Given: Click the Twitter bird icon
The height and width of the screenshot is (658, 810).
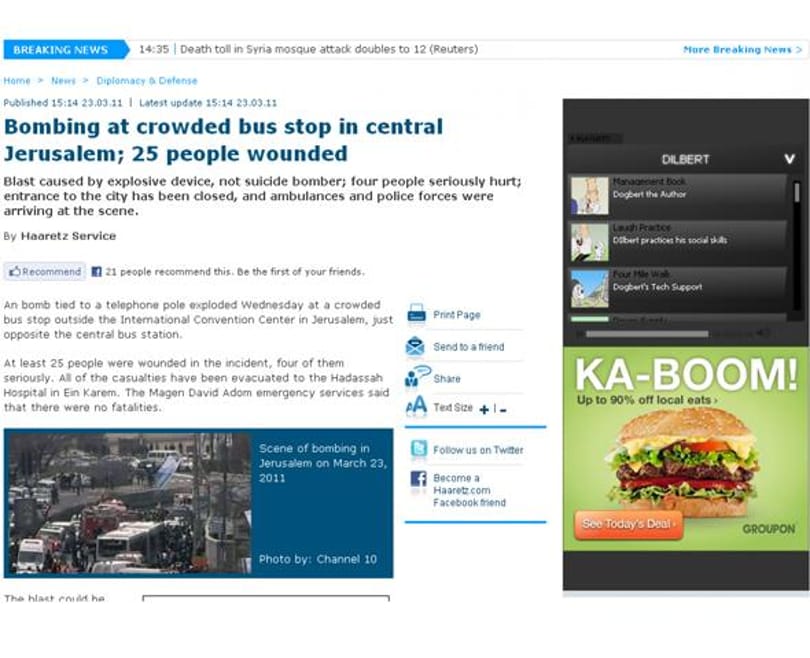Looking at the screenshot, I should click(x=418, y=449).
